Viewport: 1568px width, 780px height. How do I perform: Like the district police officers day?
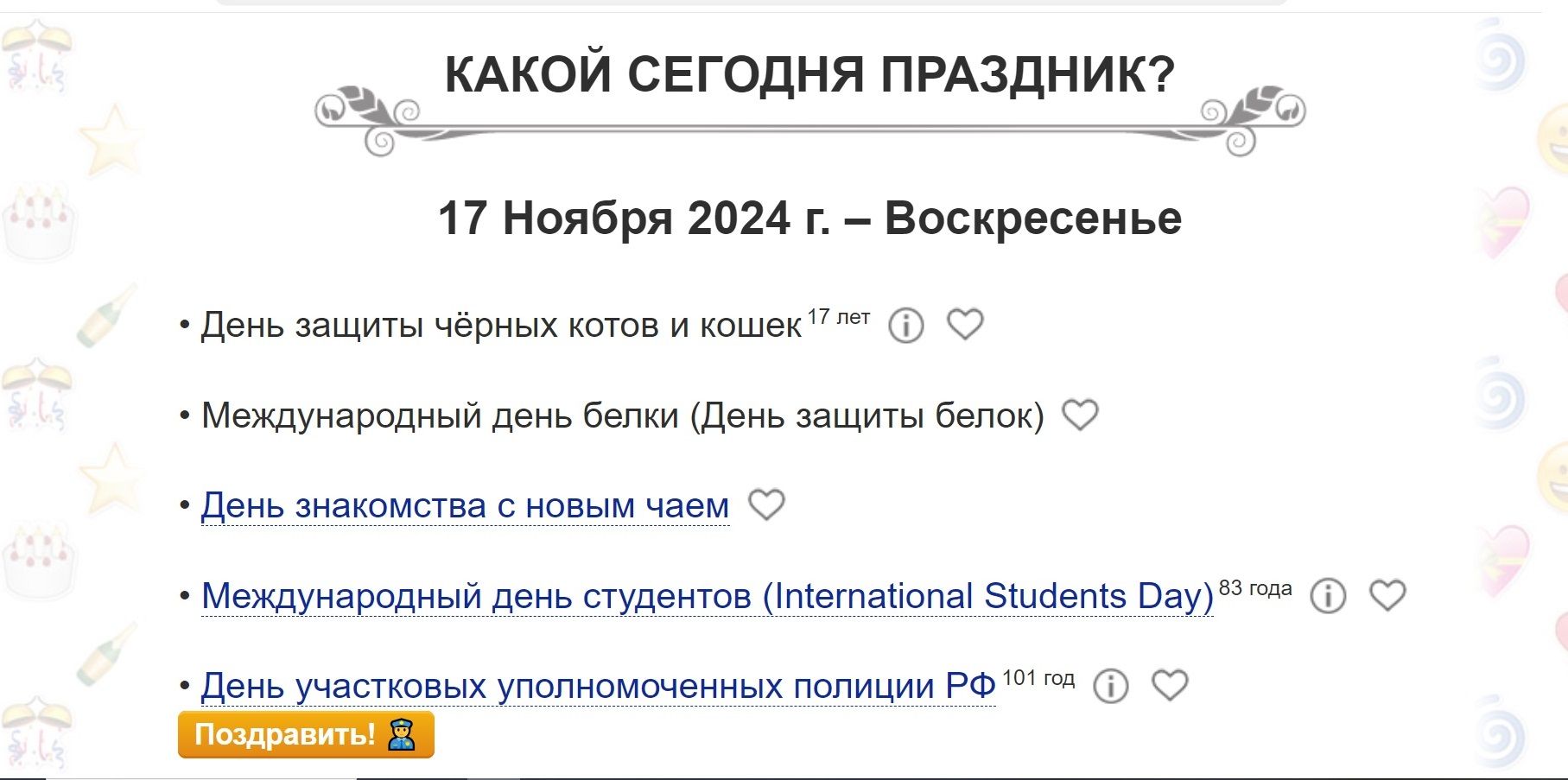pos(1170,685)
